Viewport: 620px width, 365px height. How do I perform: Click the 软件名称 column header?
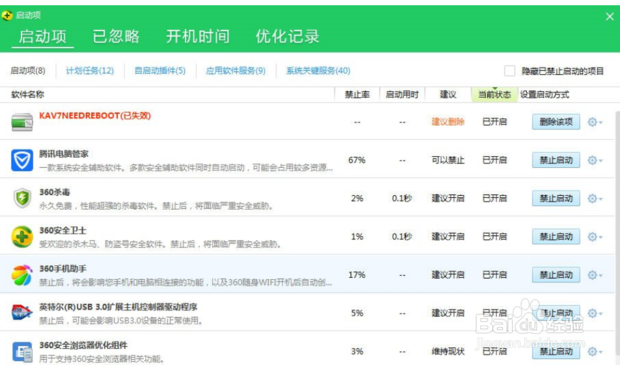click(x=28, y=95)
